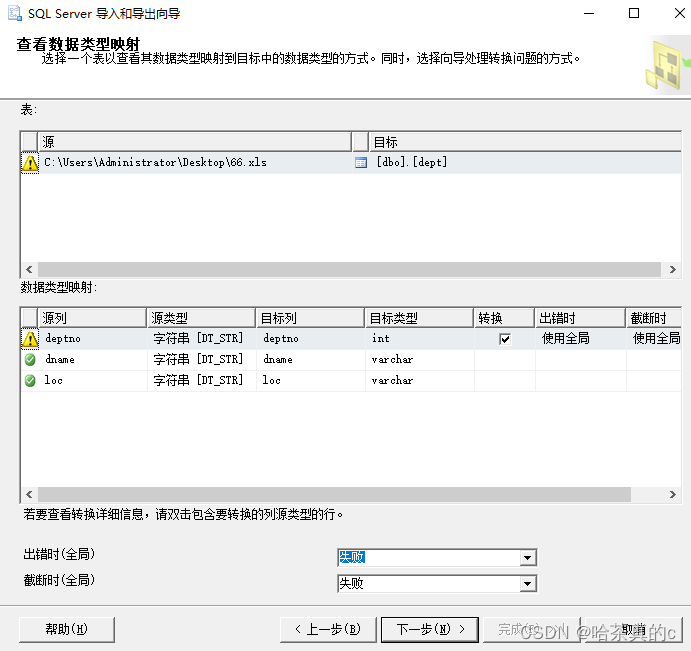
Task: Proceed with the 下一步(N) button
Action: 430,629
